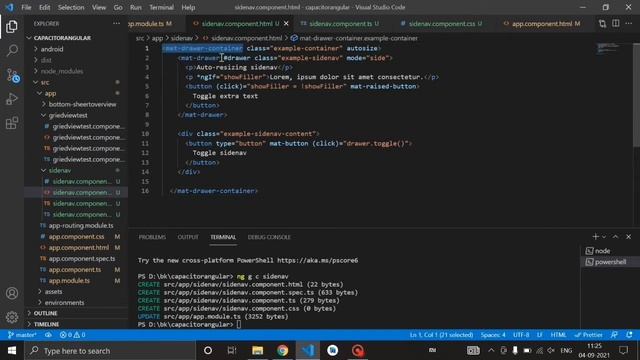Open the Search view in activity bar
This screenshot has height=360, width=640.
pos(12,51)
